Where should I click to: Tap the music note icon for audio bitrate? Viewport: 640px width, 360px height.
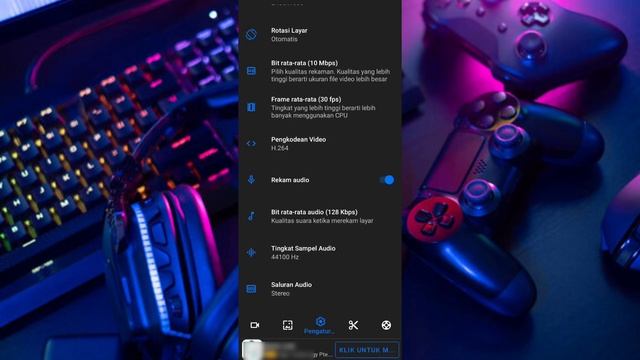click(x=251, y=216)
